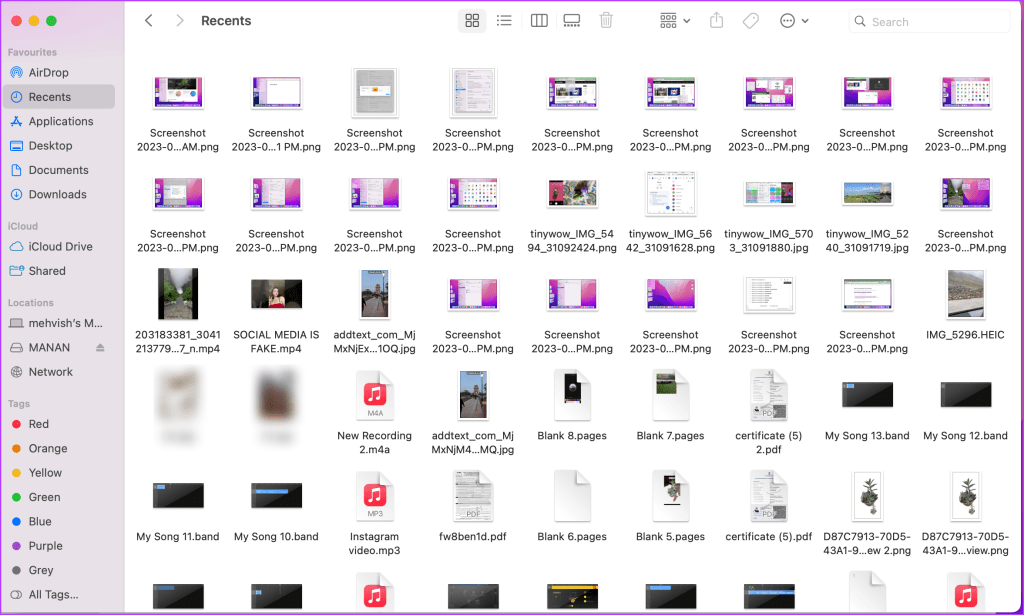Open the Group By dropdown
This screenshot has height=615, width=1024.
pyautogui.click(x=675, y=21)
